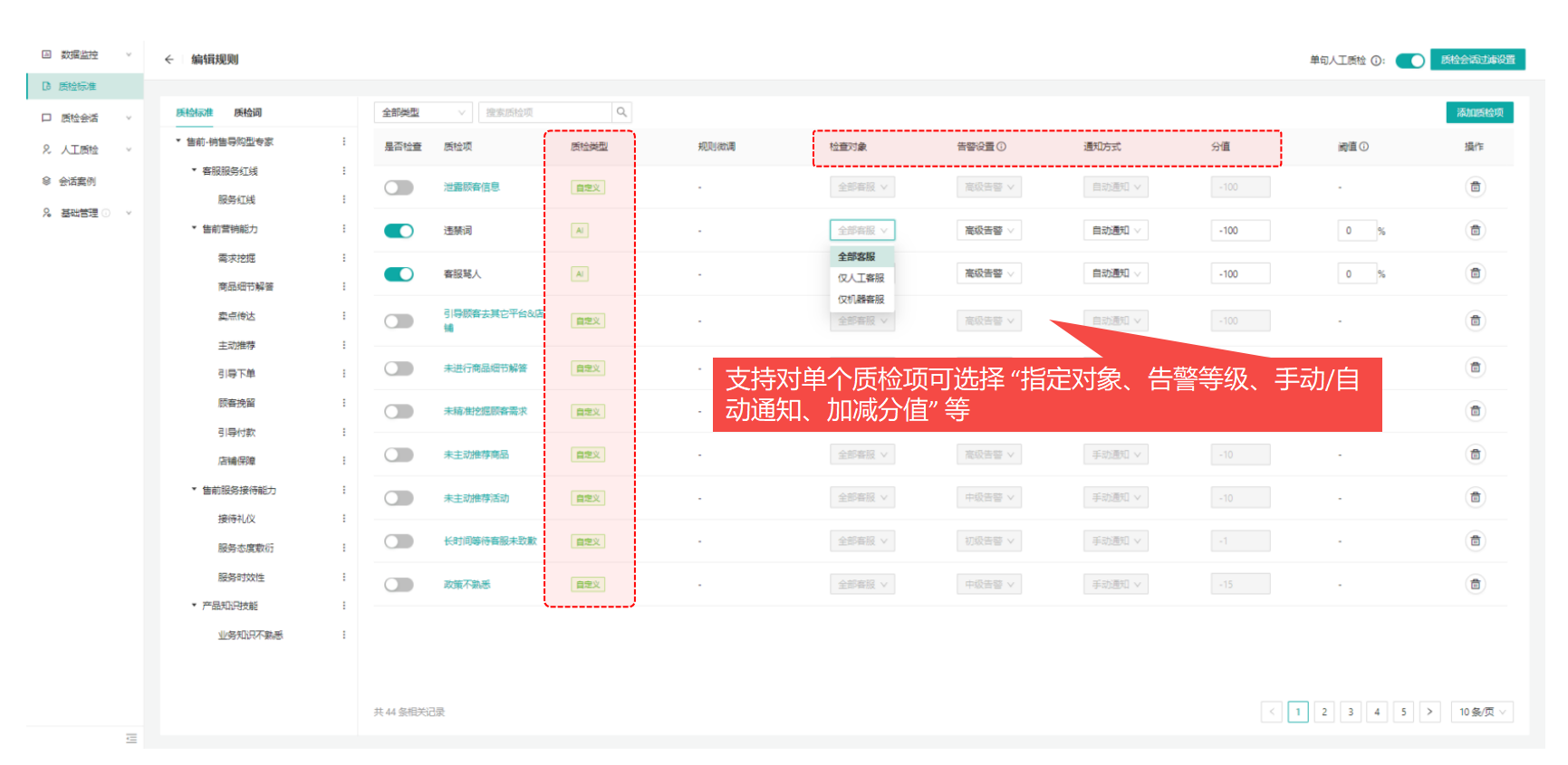This screenshot has width=1568, height=765.
Task: Delete the 违禁词 row via trash icon
Action: (x=1475, y=231)
